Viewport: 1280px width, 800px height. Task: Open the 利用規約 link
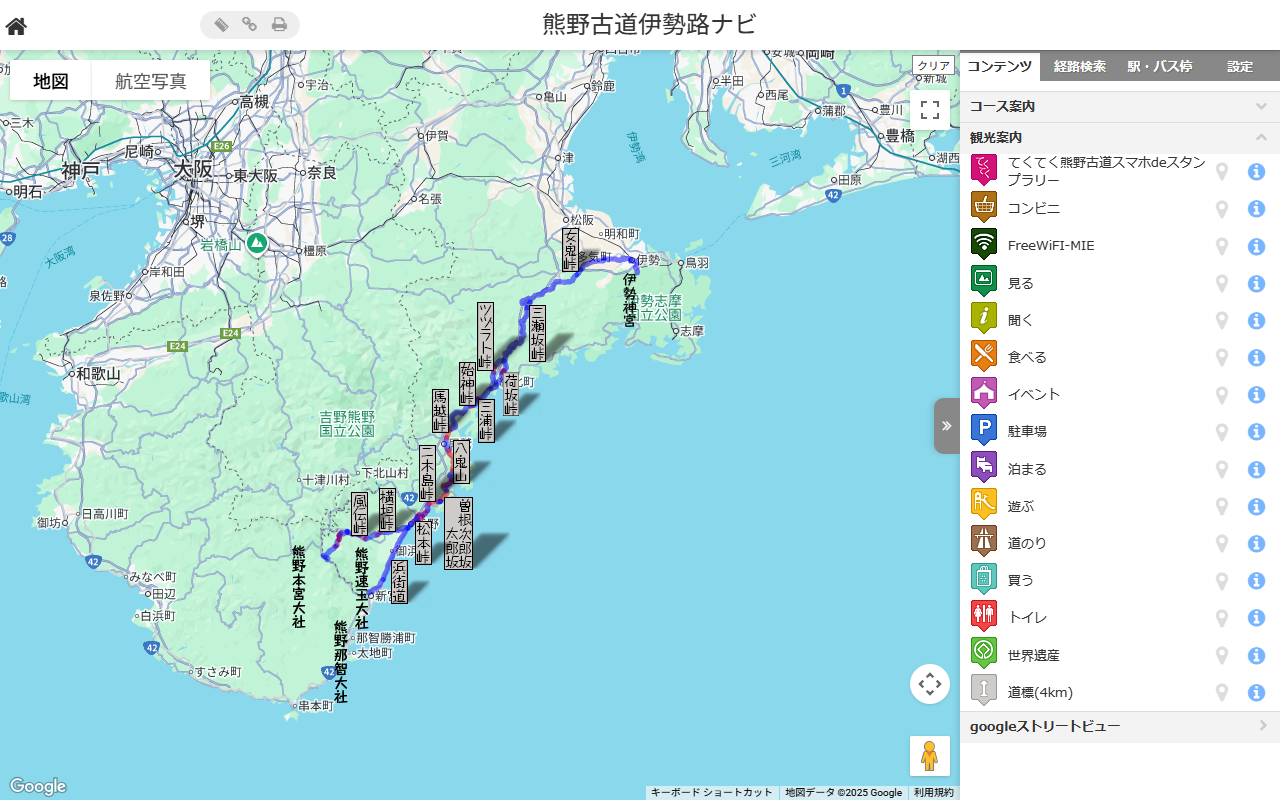pos(933,792)
